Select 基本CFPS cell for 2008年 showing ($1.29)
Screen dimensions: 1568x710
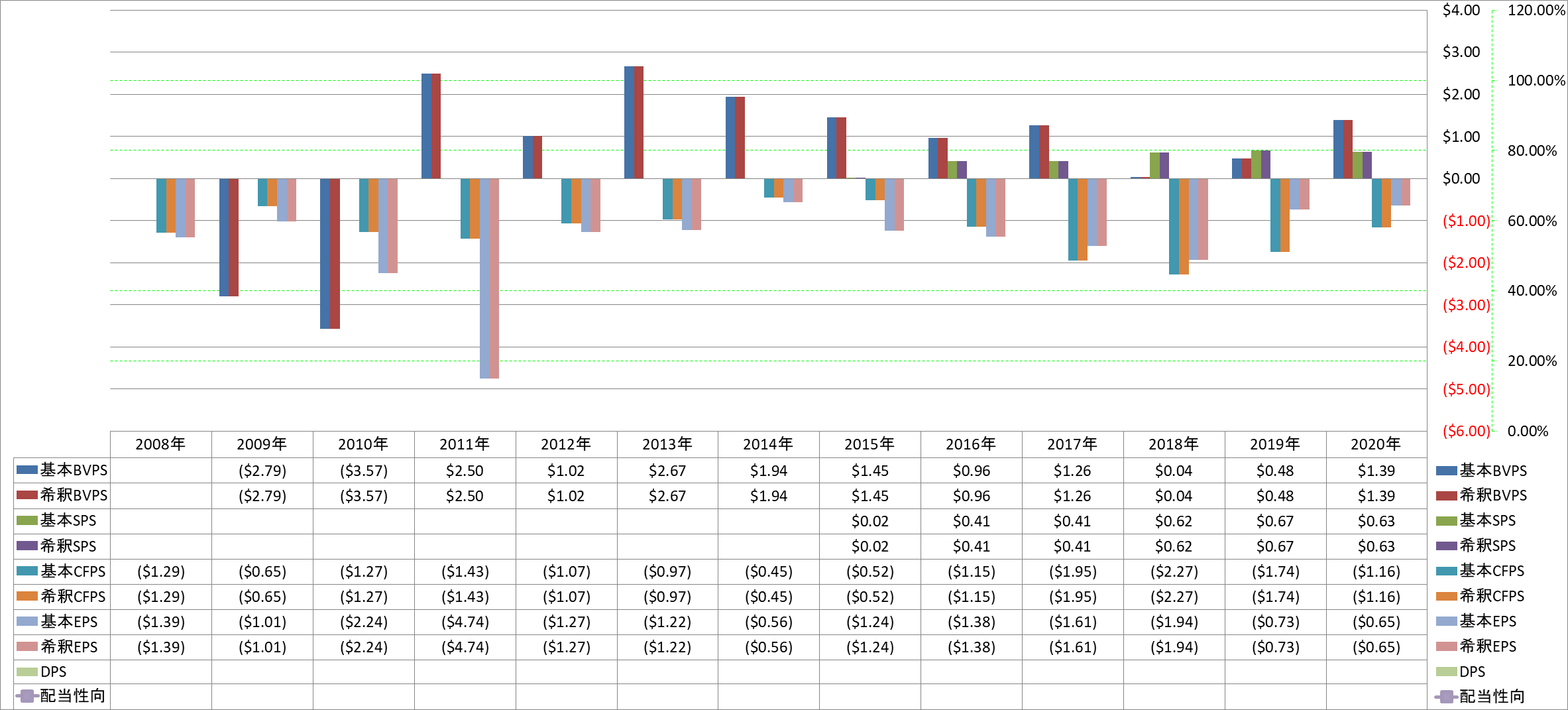coord(161,571)
